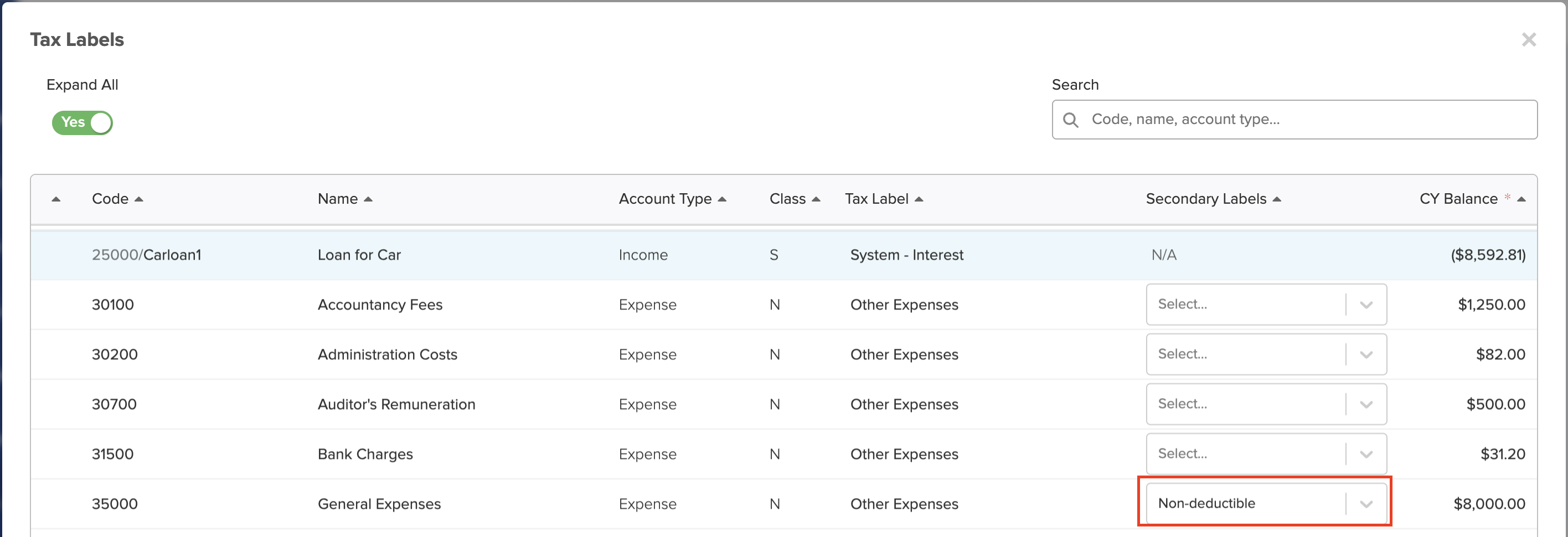Sort by the Name column
The image size is (1568, 537).
[x=344, y=199]
